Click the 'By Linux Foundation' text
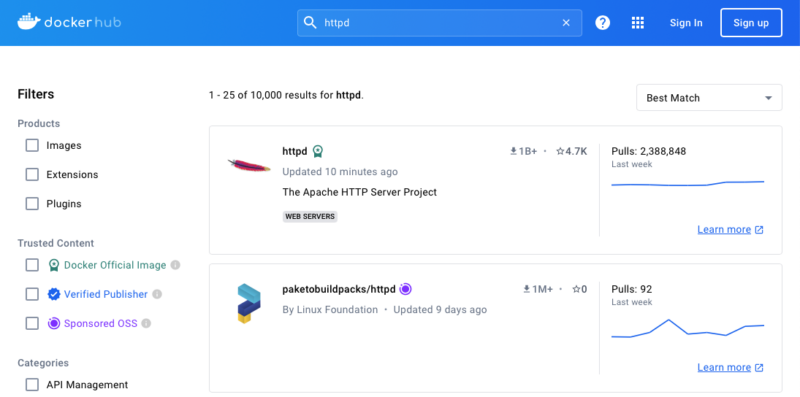800x397 pixels. tap(330, 310)
